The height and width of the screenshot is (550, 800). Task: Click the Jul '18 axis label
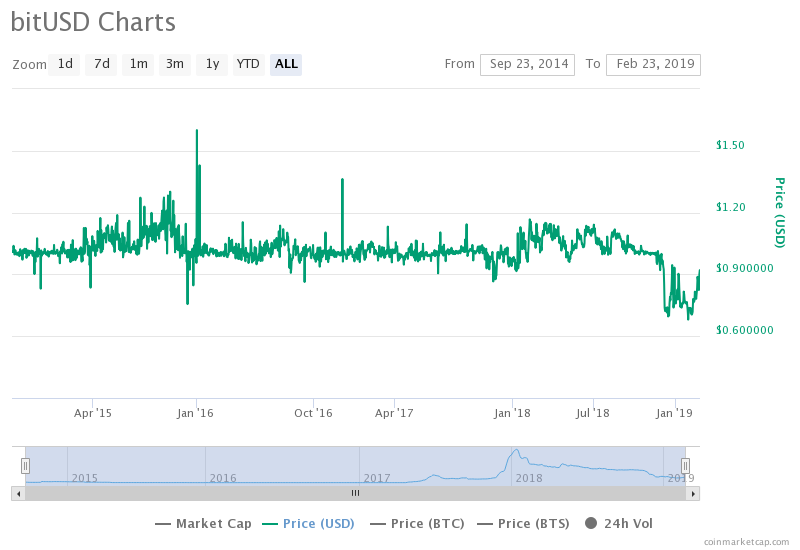pos(593,413)
